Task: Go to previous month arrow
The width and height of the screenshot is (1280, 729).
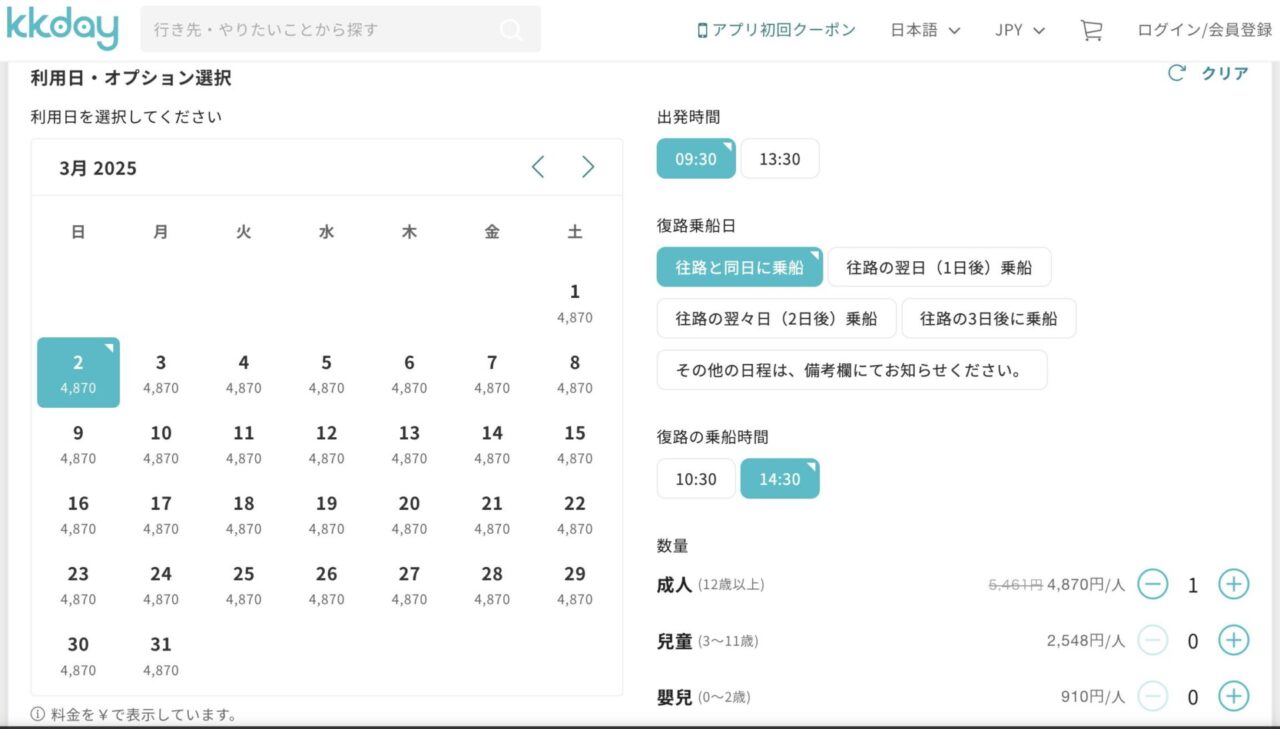Action: point(538,167)
